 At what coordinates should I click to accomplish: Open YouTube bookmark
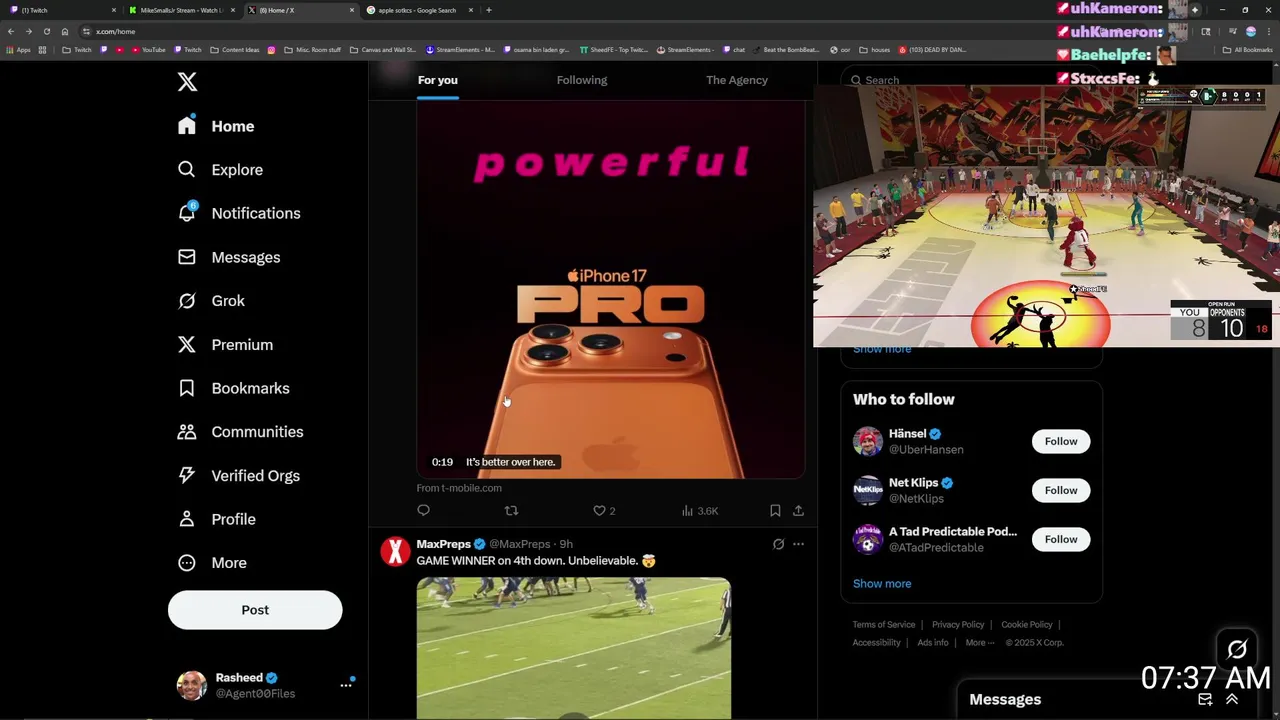(x=147, y=50)
